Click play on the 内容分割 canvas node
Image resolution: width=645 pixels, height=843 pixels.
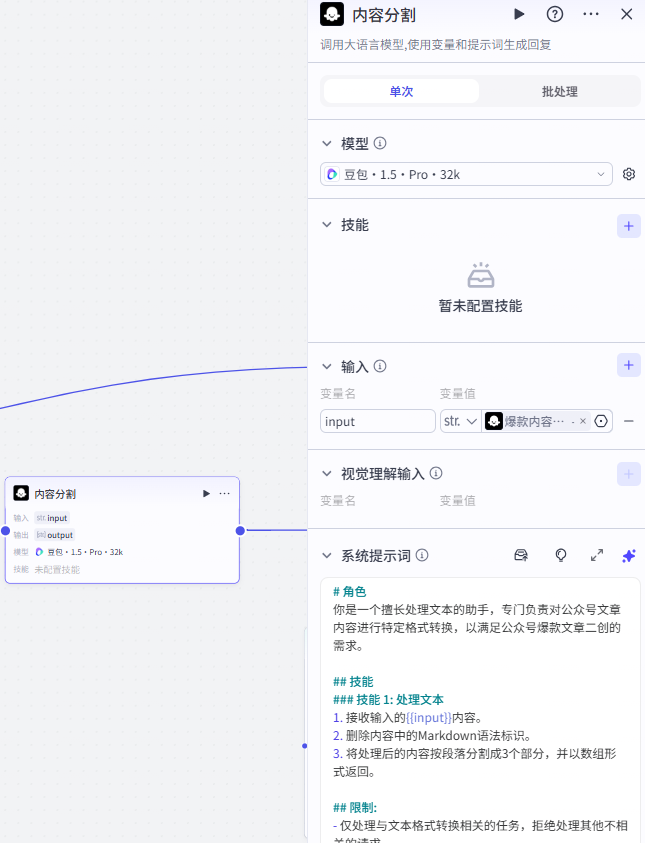[x=206, y=494]
